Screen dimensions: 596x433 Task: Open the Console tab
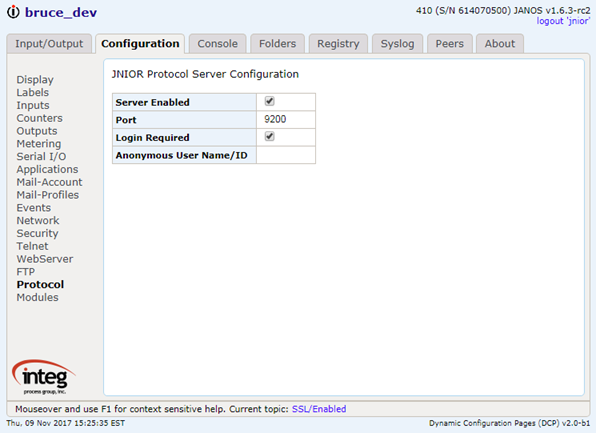coord(217,44)
